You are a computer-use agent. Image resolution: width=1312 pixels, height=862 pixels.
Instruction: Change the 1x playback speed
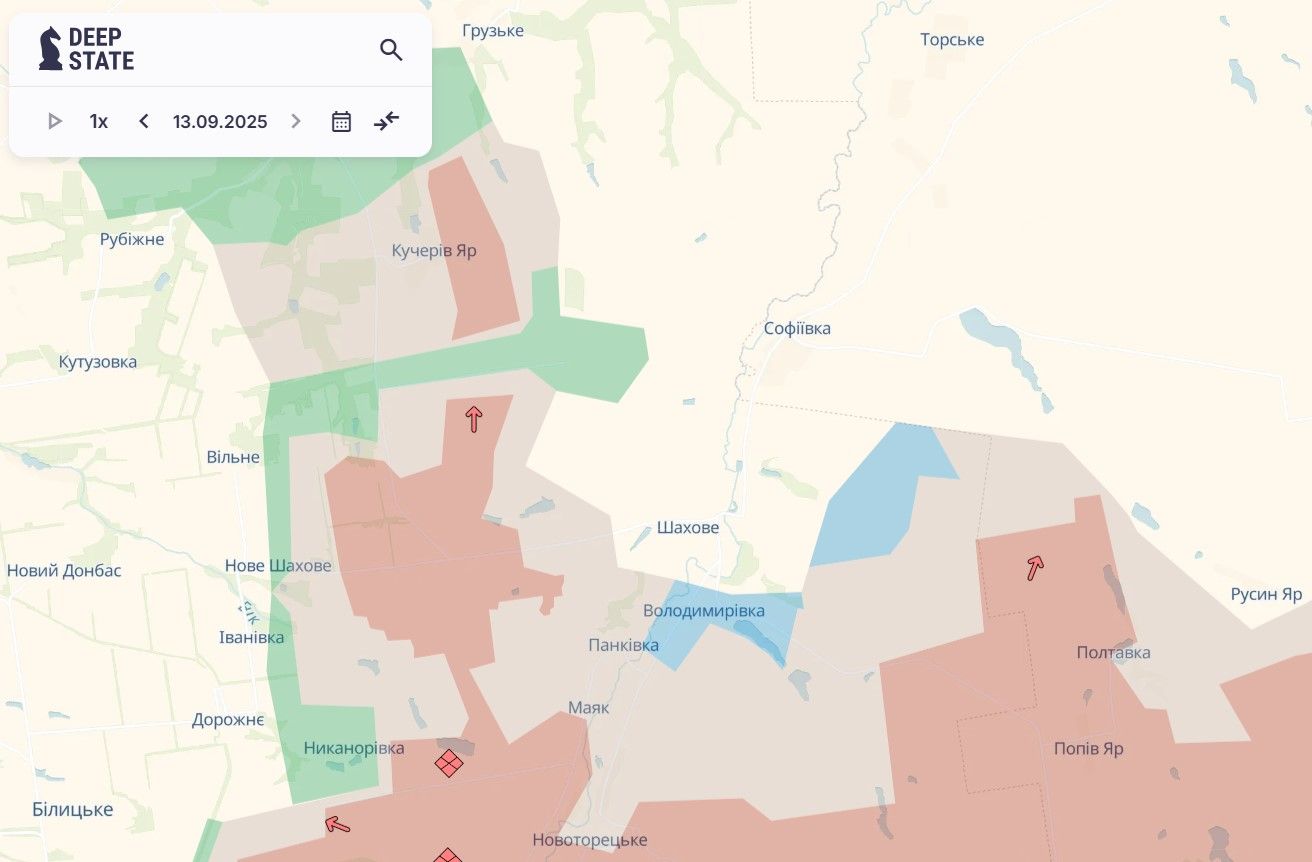click(98, 122)
